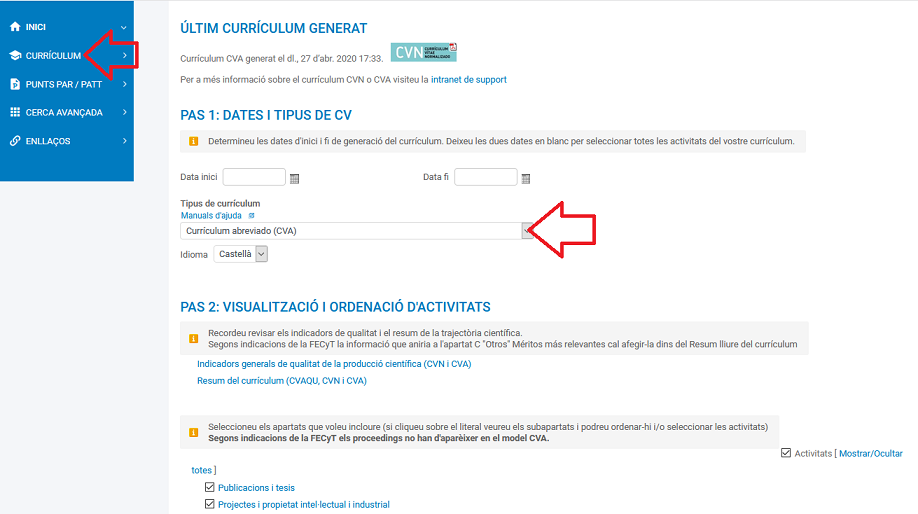Screen dimensions: 918x514
Task: Open the Data fi calendar picker icon
Action: coord(526,179)
